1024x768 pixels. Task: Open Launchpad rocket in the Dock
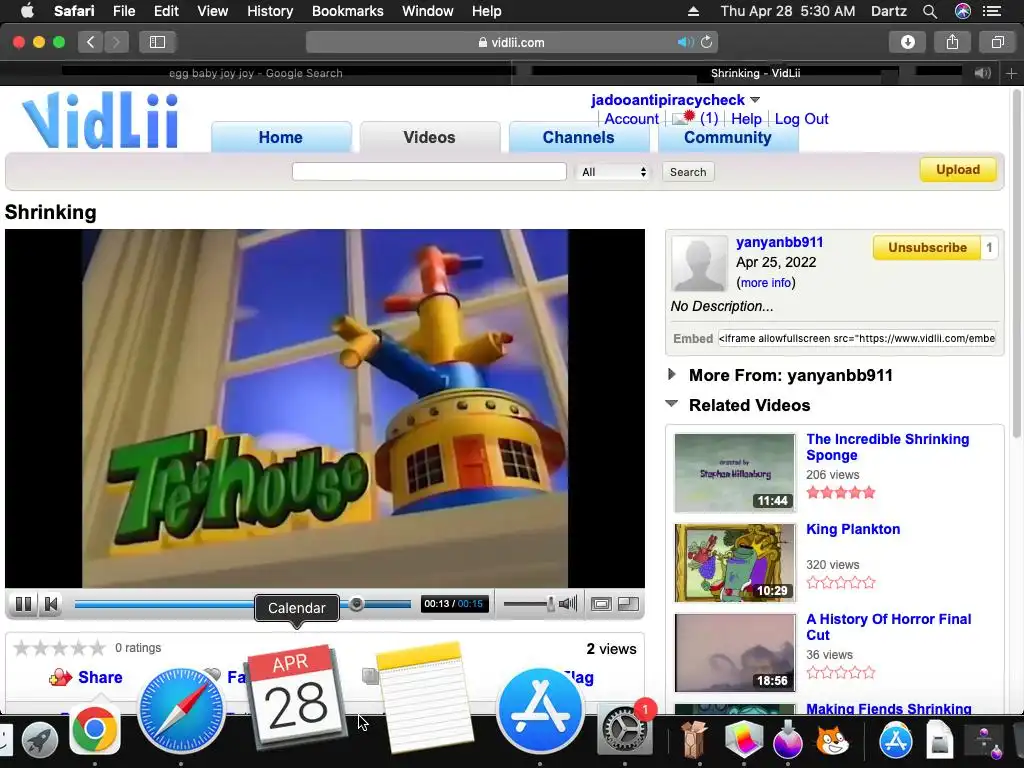click(x=40, y=741)
